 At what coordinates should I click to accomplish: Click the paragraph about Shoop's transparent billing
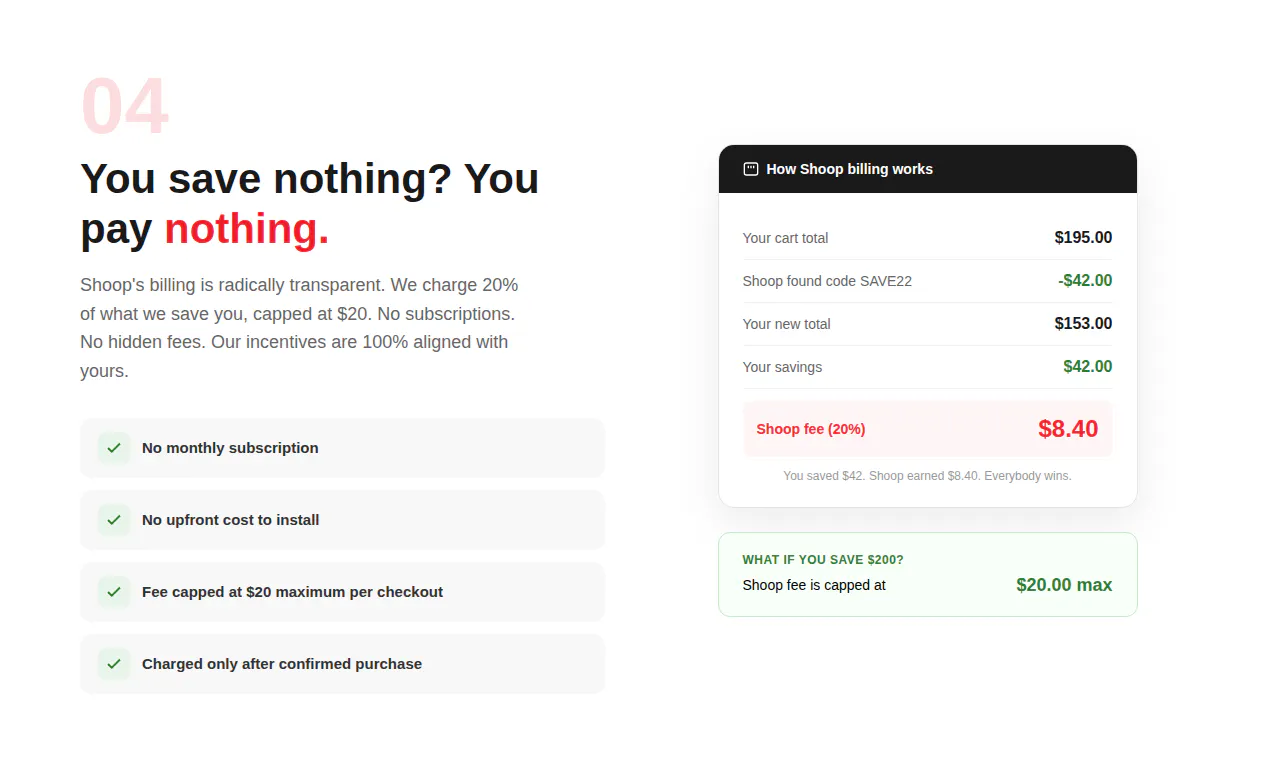(x=300, y=328)
